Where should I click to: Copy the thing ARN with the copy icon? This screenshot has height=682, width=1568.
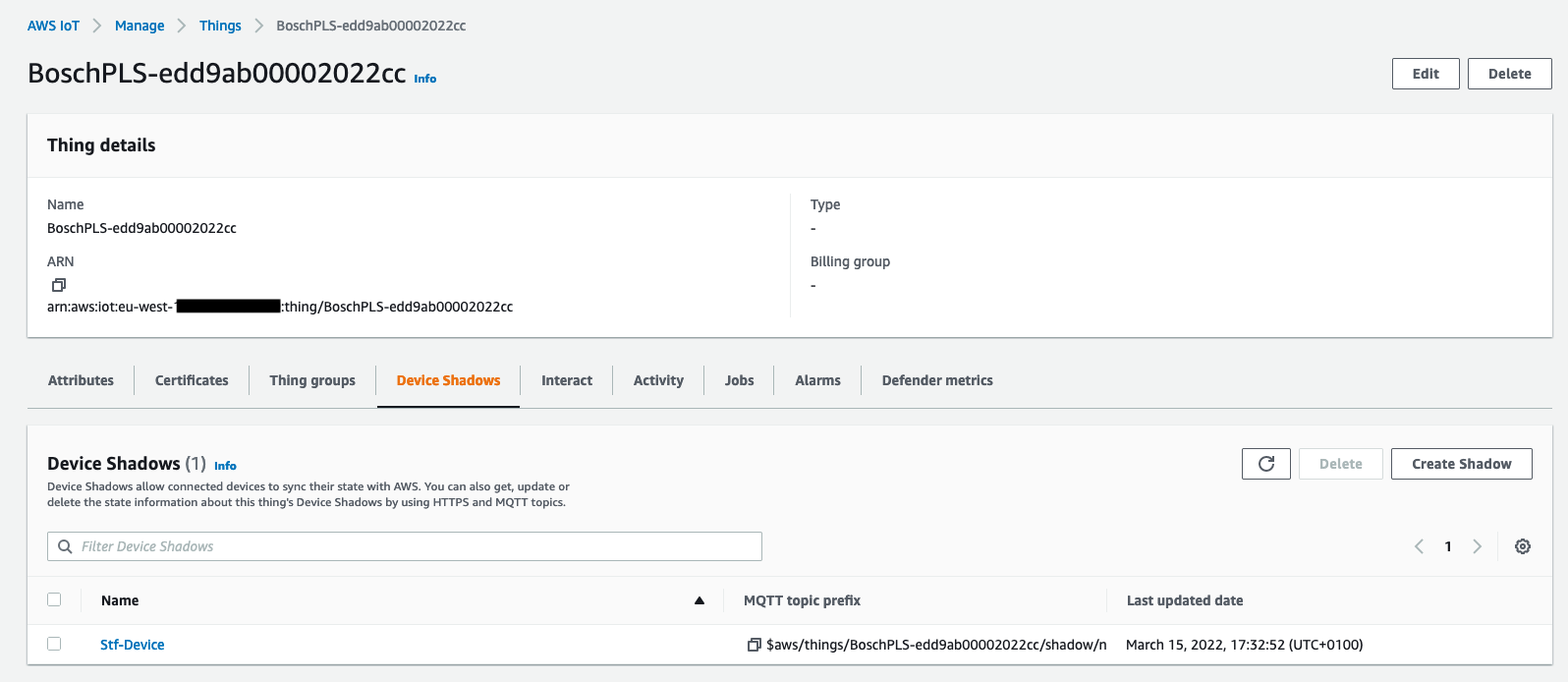point(59,285)
